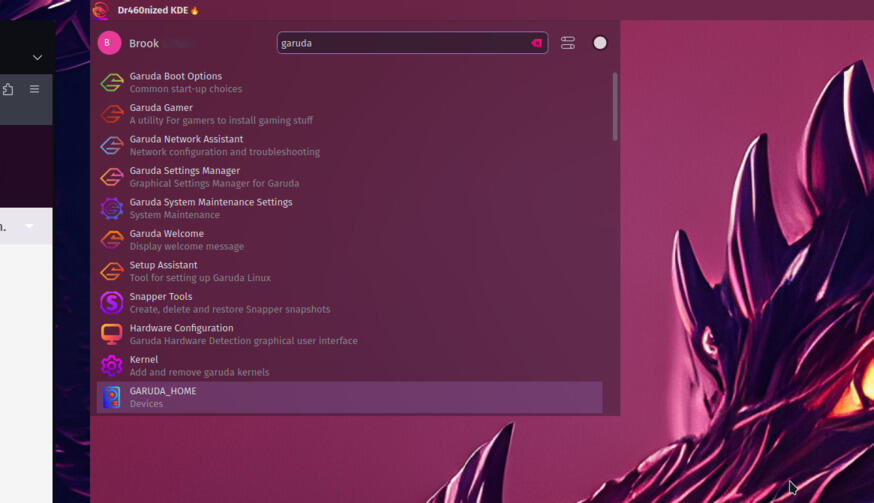Screen dimensions: 874x503
Task: Click the Brook user avatar
Action: coord(109,43)
